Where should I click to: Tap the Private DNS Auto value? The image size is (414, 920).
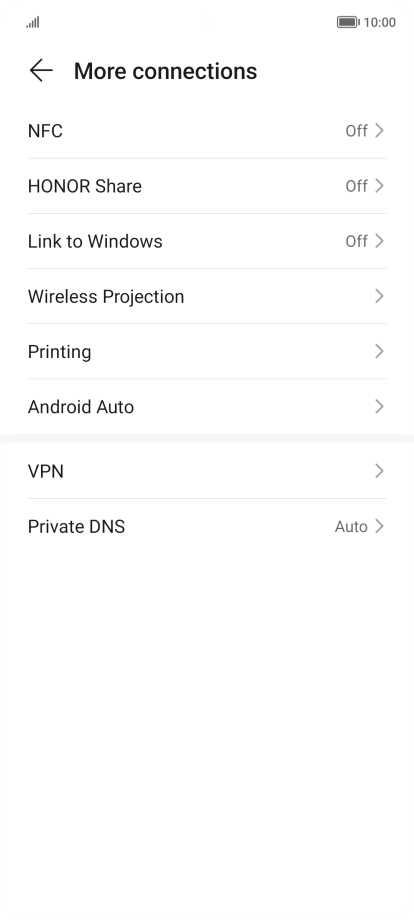(351, 526)
